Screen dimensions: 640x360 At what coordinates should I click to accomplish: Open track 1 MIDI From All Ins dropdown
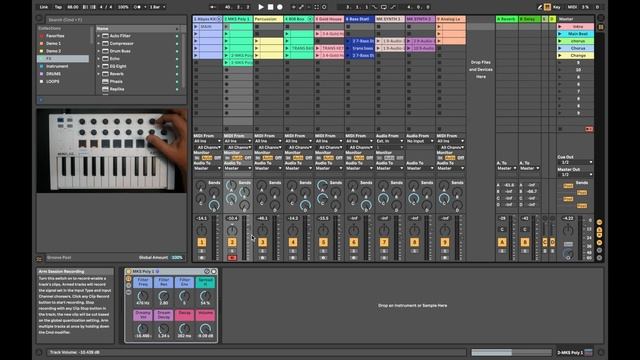coord(207,141)
